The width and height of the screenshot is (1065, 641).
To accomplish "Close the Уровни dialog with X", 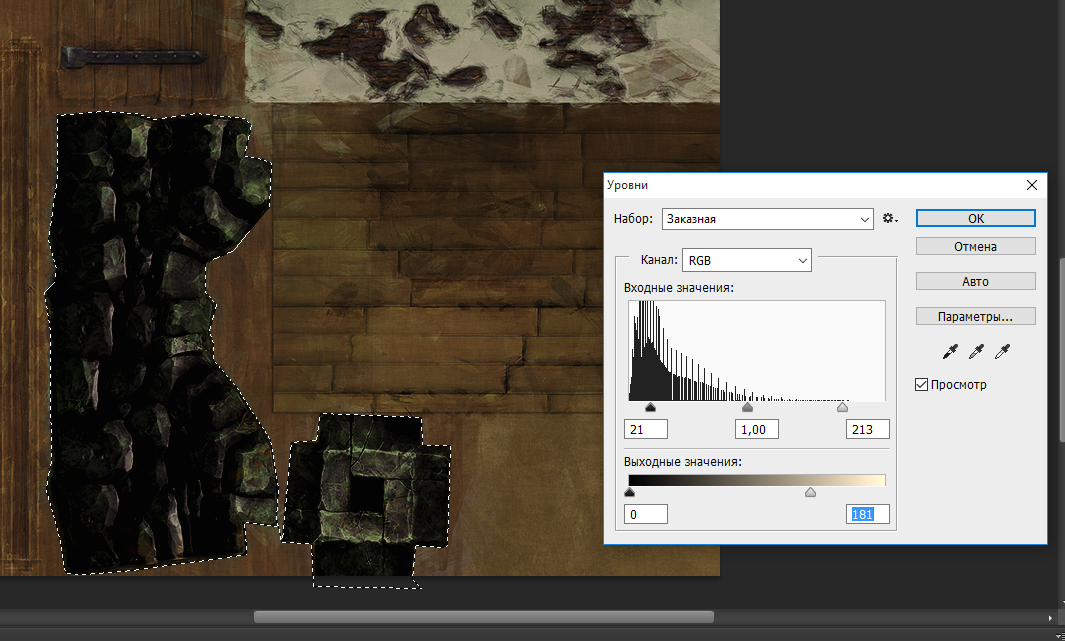I will tap(1032, 185).
